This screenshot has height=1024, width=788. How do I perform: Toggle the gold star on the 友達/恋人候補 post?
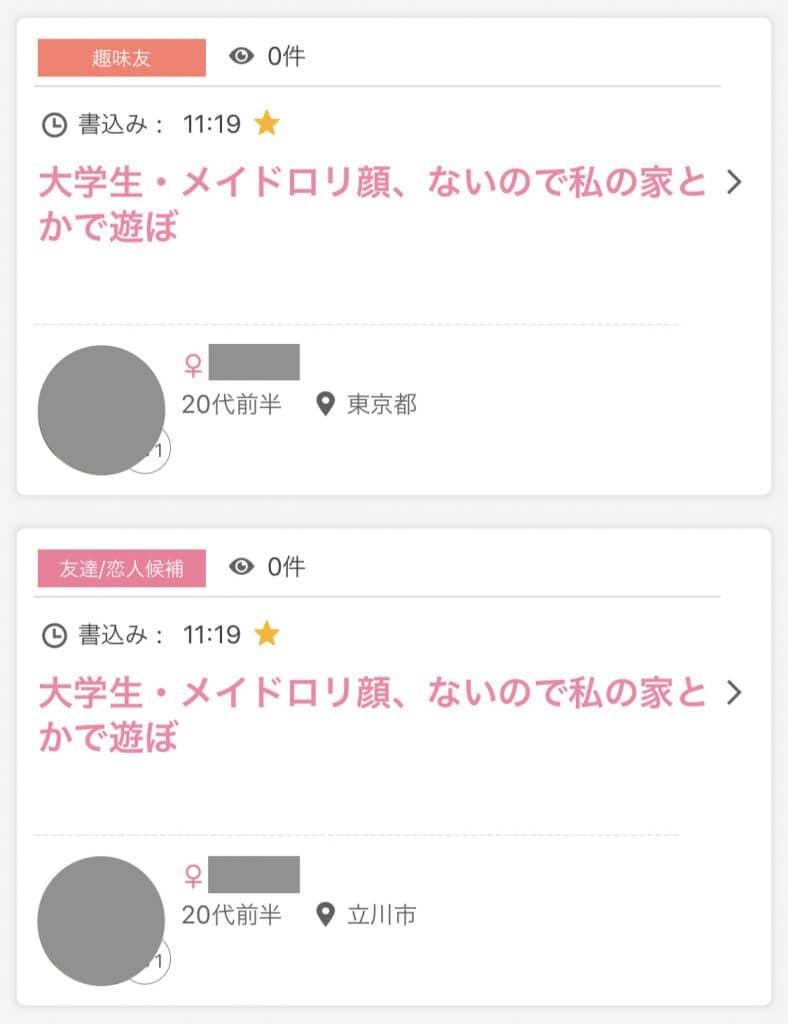(267, 634)
